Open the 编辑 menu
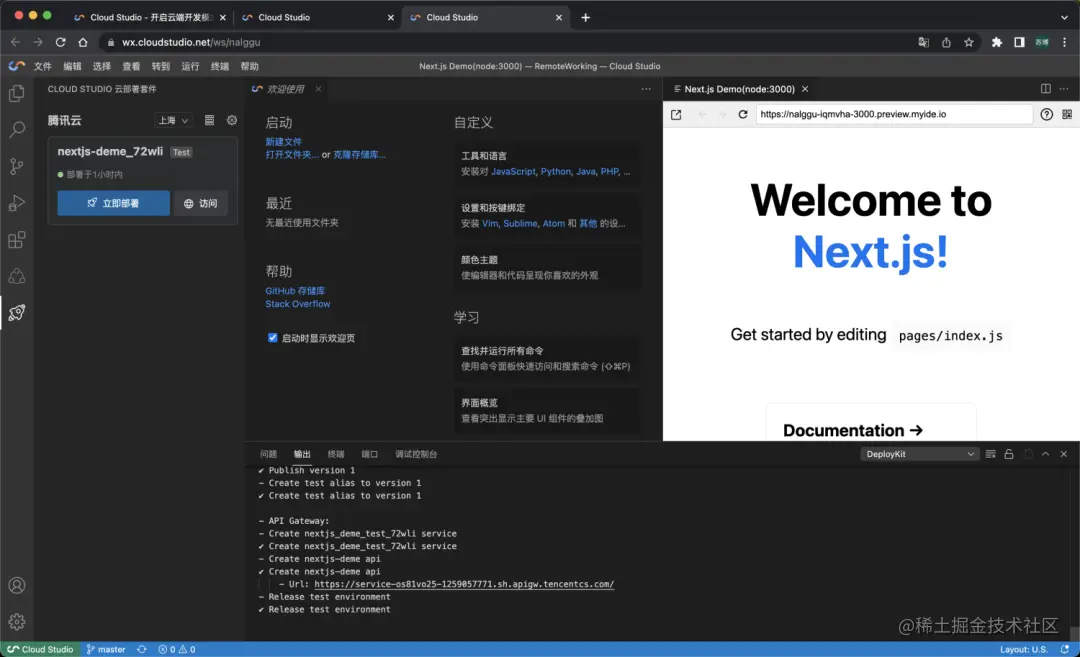The height and width of the screenshot is (657, 1080). (72, 66)
